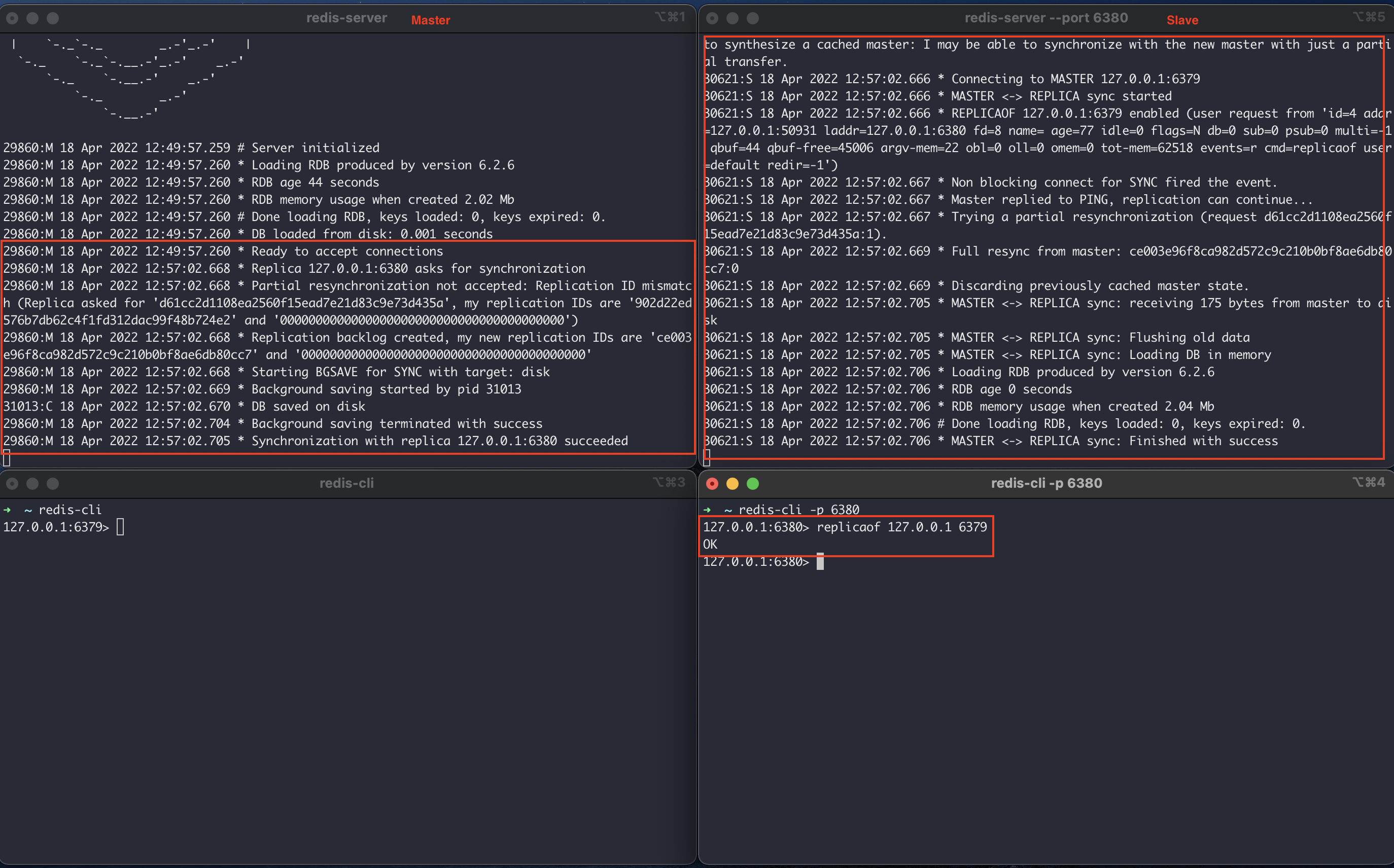Click zoom dot of redis-server master pane
The image size is (1394, 868).
click(52, 18)
